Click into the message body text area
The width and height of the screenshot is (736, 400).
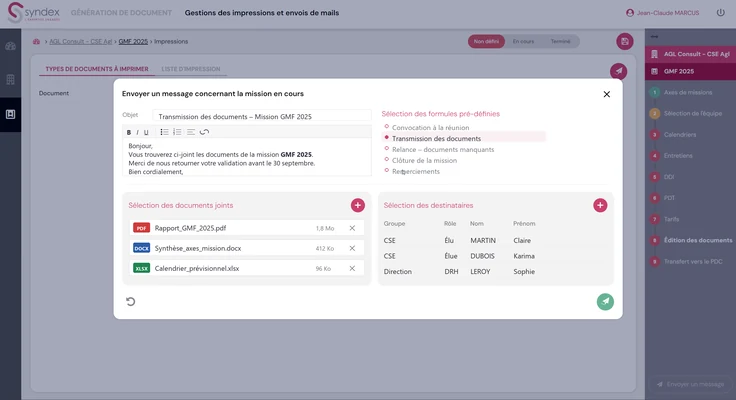click(247, 158)
